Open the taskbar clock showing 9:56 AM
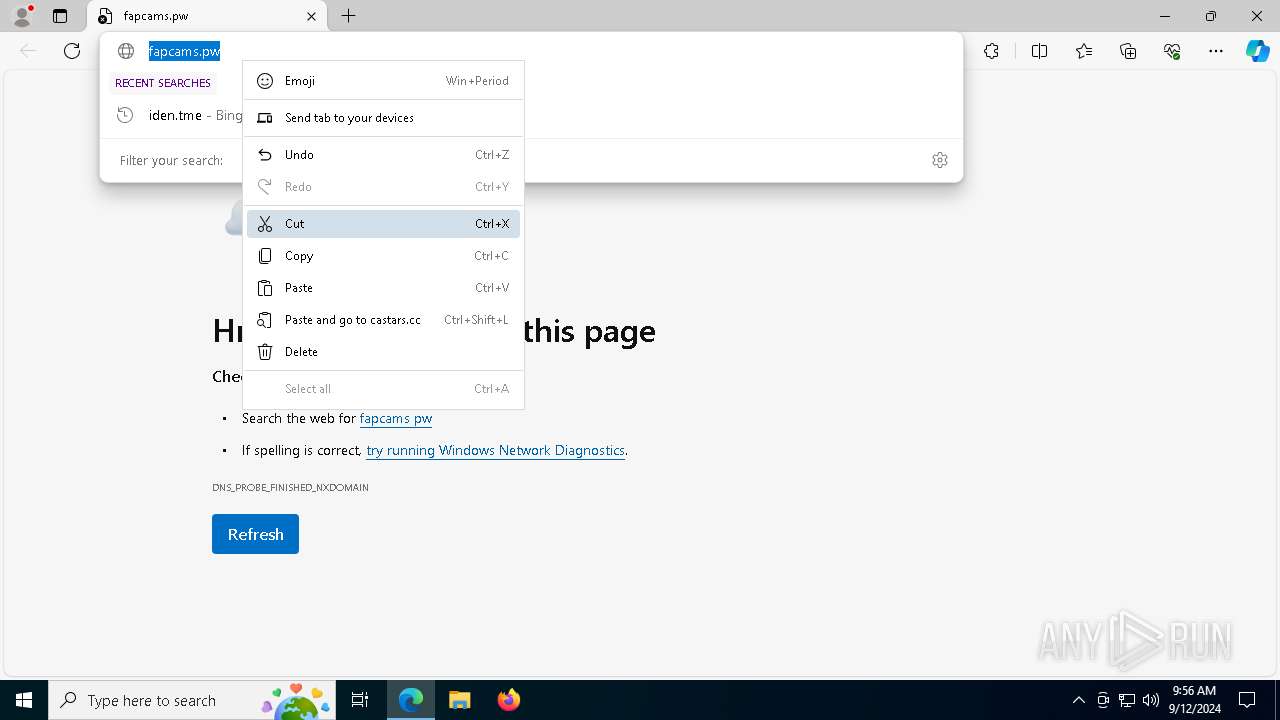Screen dimensions: 1280x720 coord(1194,700)
